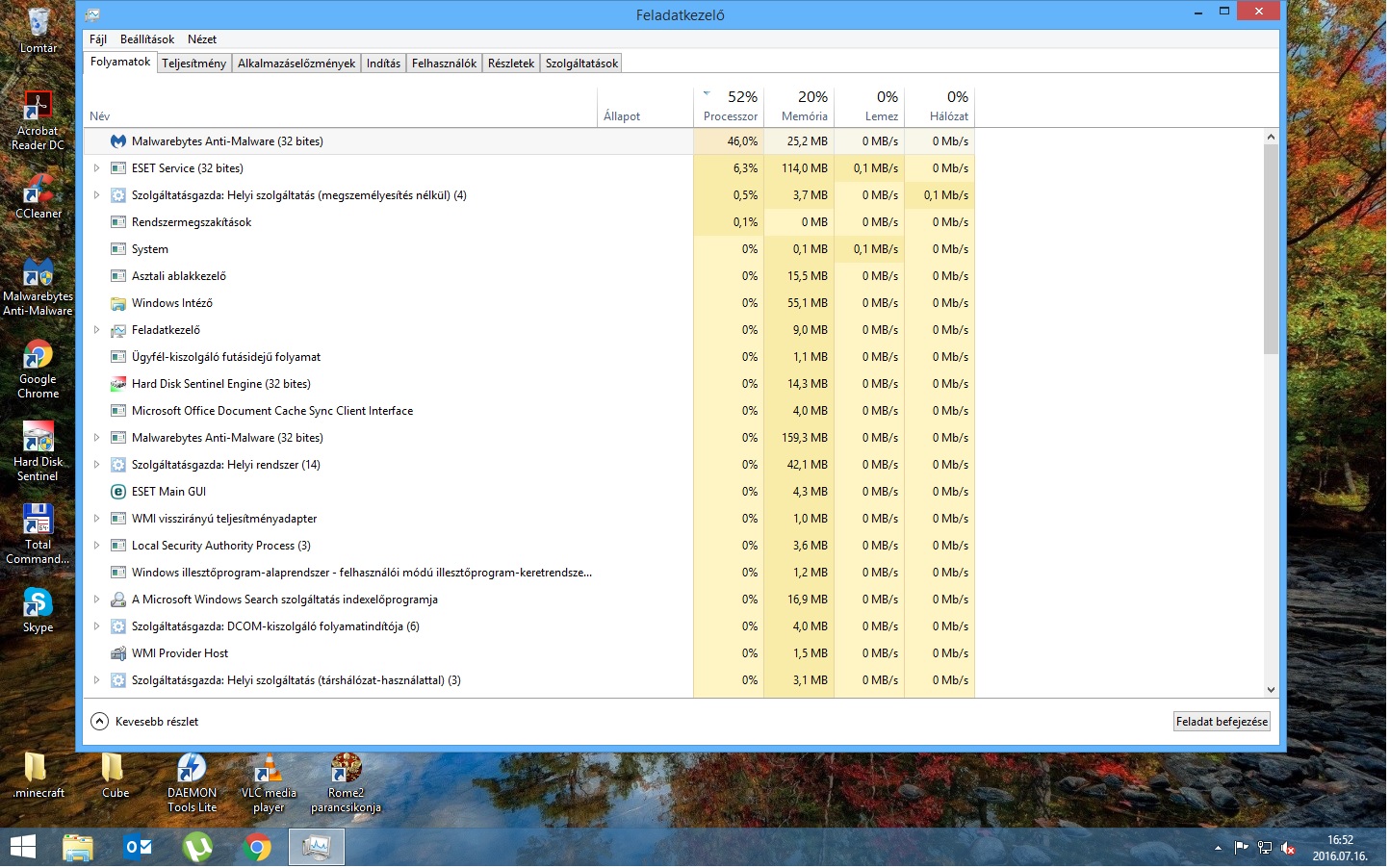
Task: Click the WMI Provider Host icon
Action: 118,653
